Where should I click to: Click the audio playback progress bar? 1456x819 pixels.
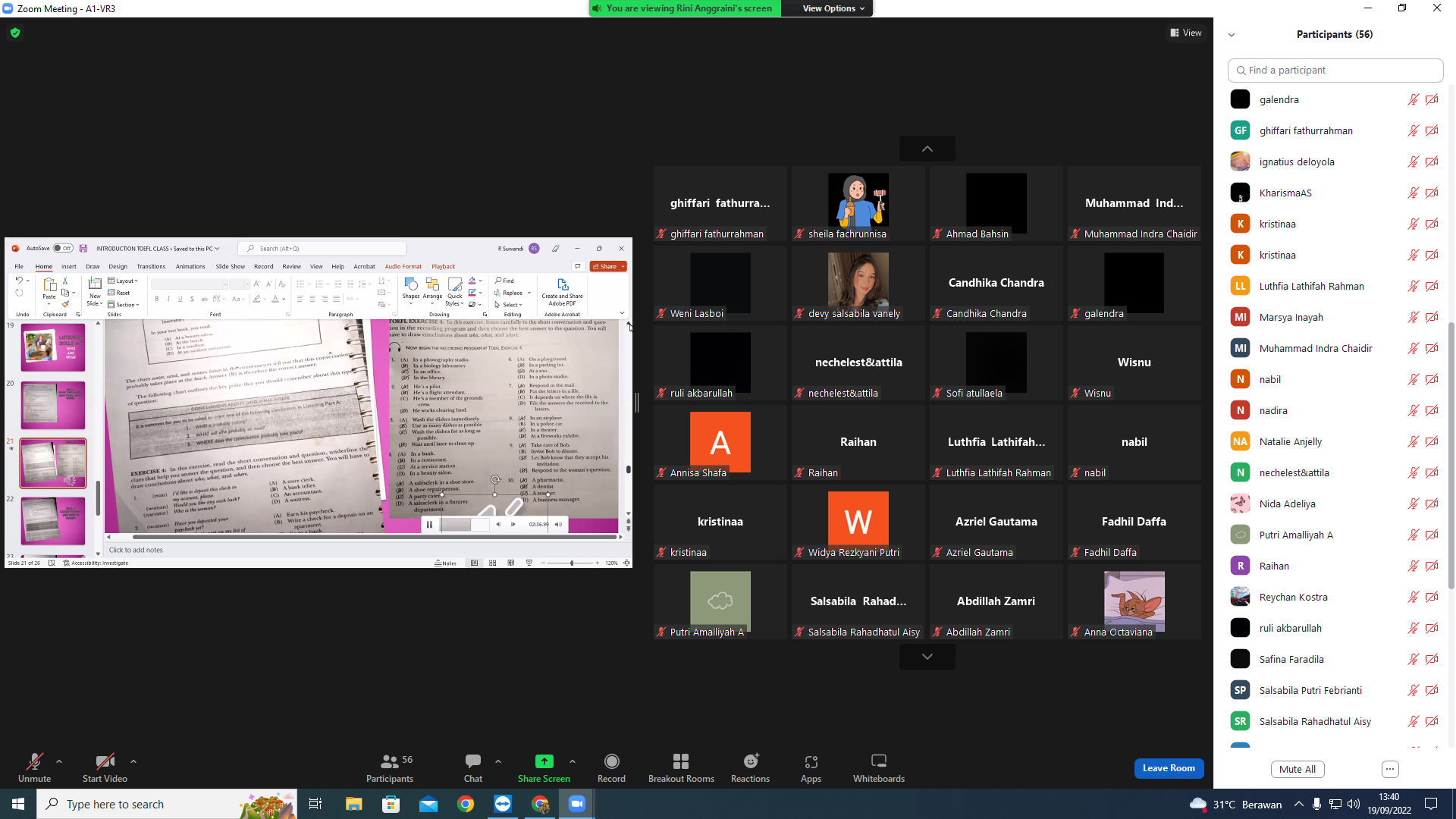[465, 524]
